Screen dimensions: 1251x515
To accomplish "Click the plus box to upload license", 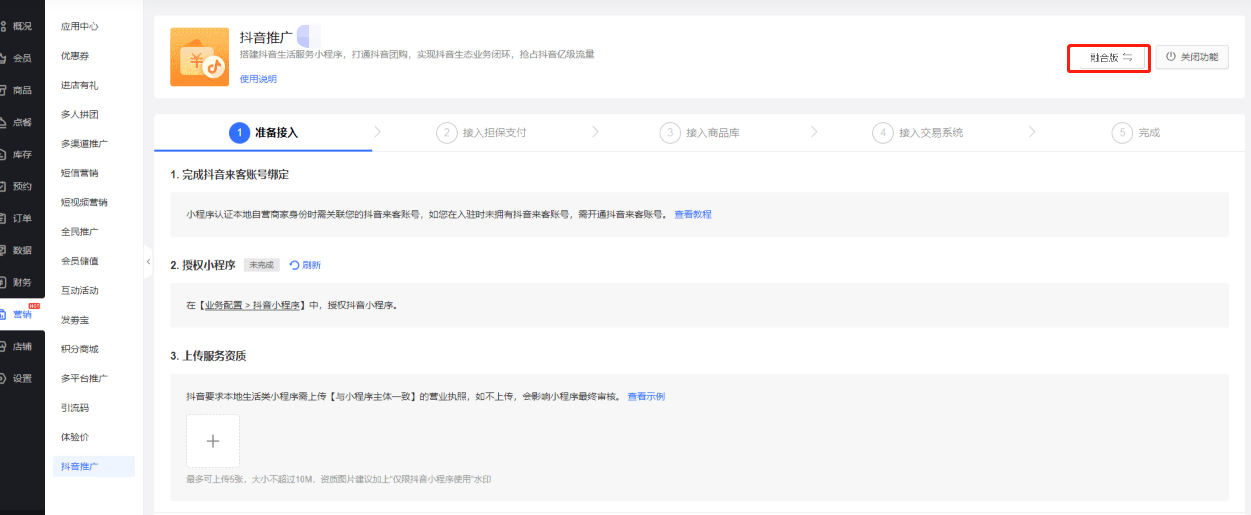I will [212, 441].
